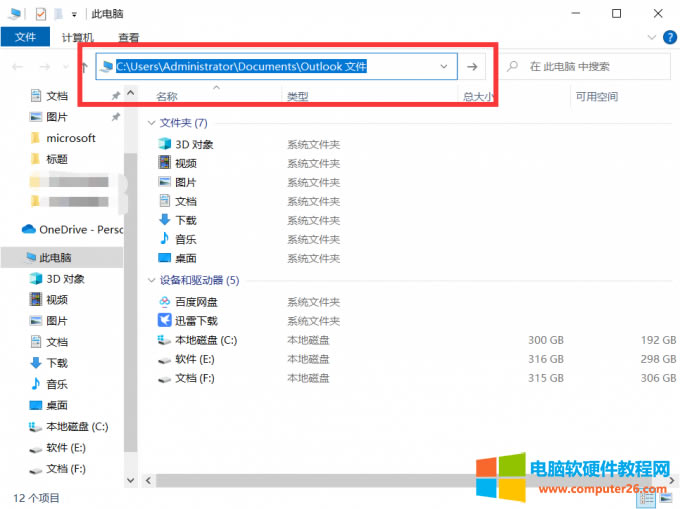The image size is (680, 509).
Task: Click the 此电脑 computer icon in navigation pane
Action: (31, 257)
